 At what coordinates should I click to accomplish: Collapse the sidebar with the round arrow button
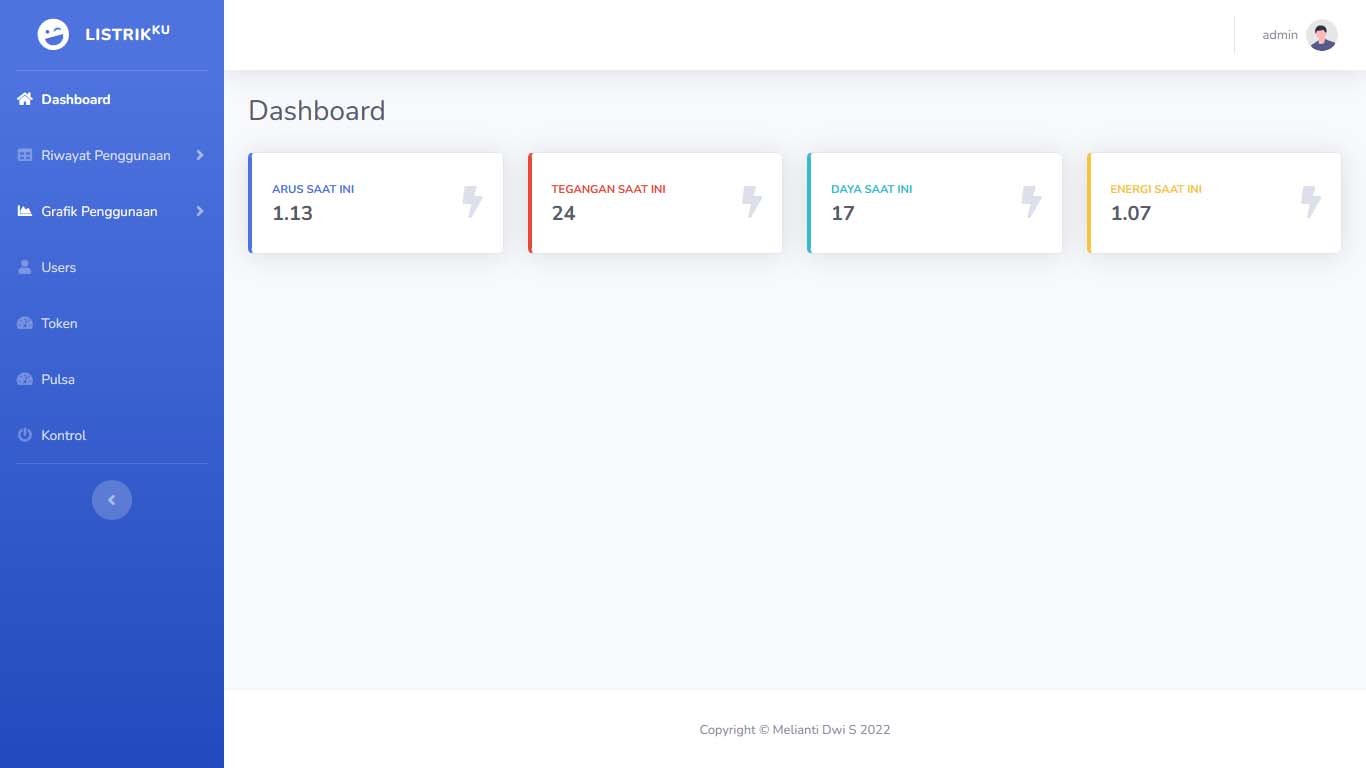coord(112,500)
